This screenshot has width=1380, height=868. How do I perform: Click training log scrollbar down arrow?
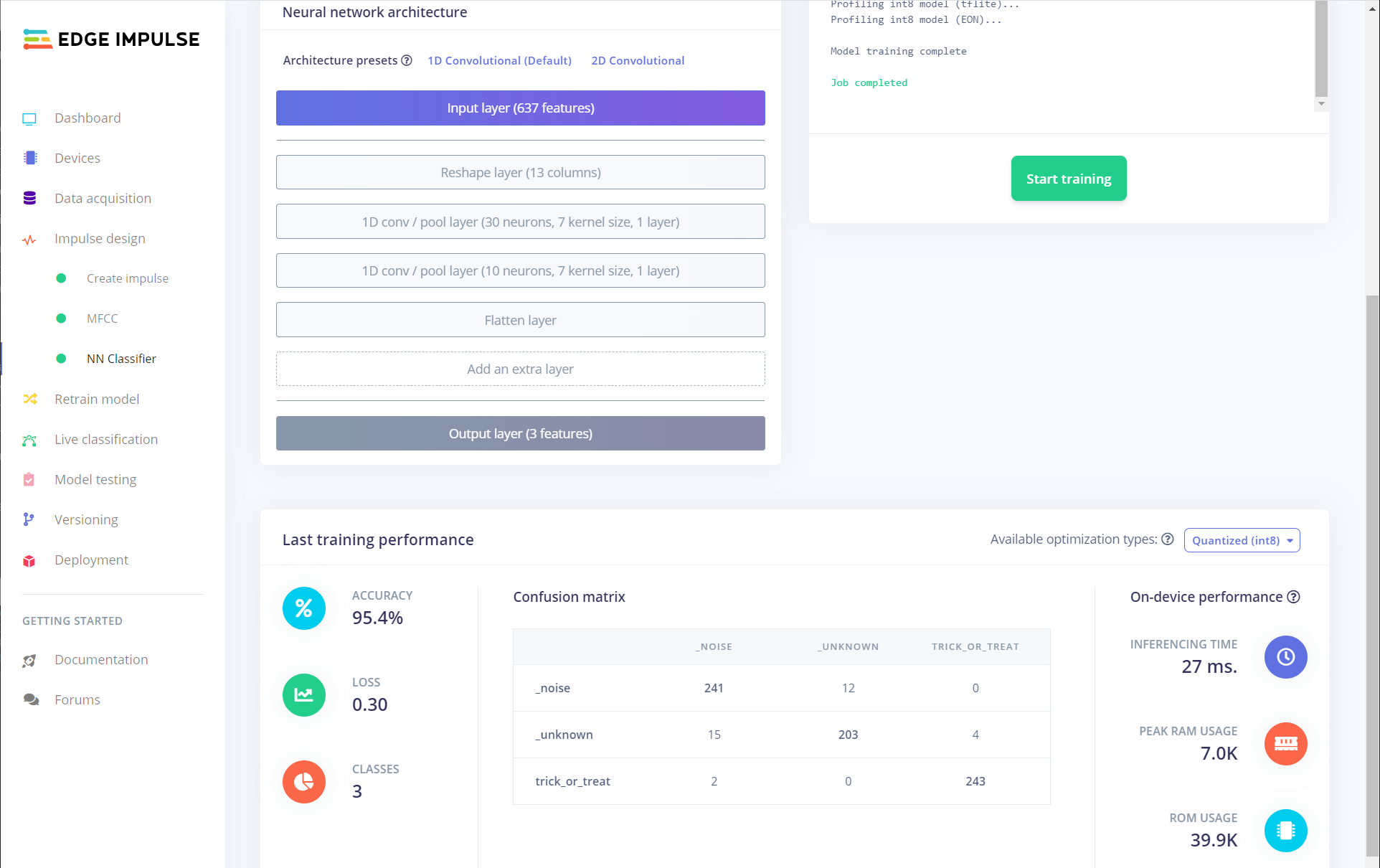(1321, 104)
